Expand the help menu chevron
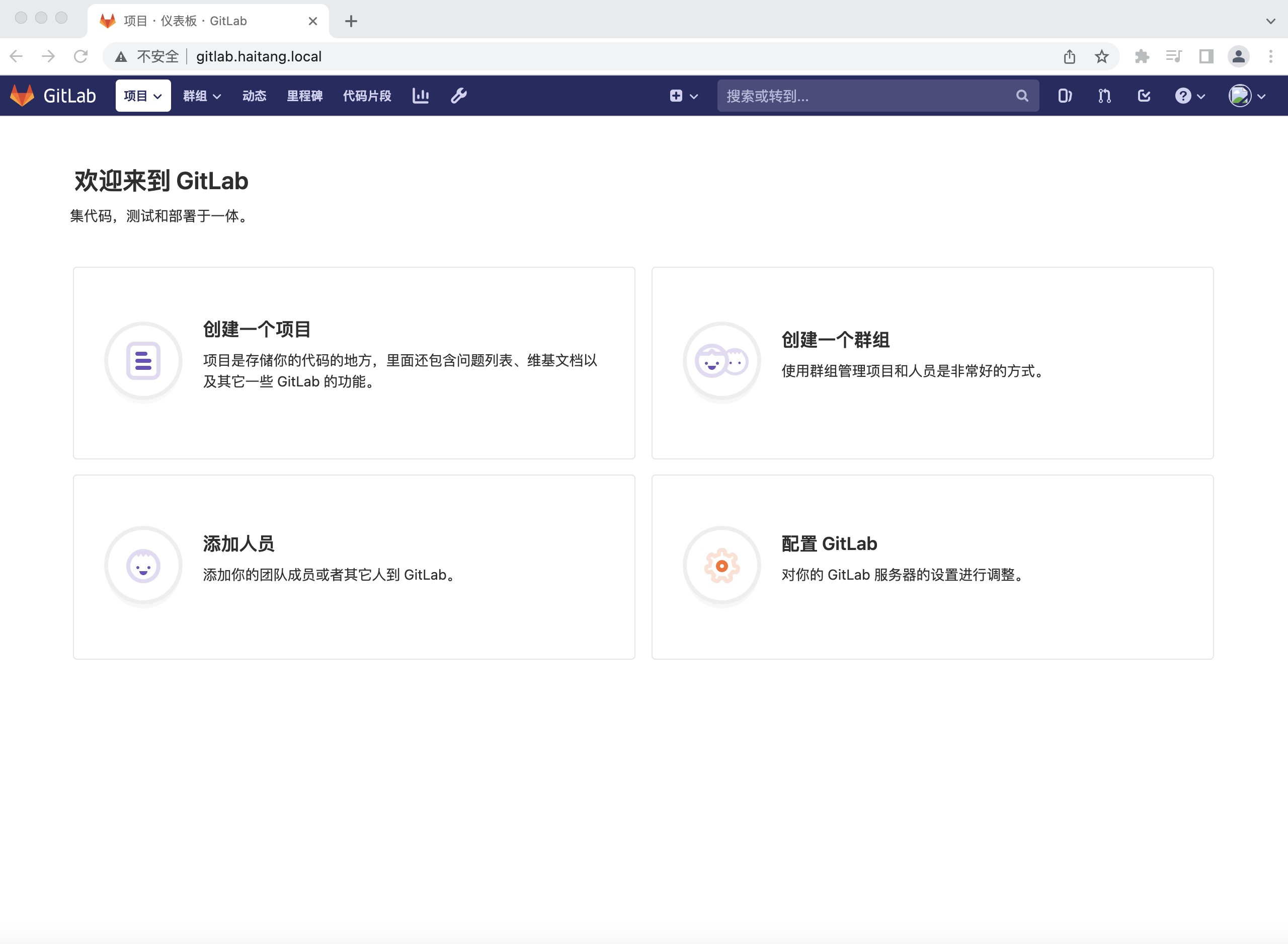 pos(1200,96)
